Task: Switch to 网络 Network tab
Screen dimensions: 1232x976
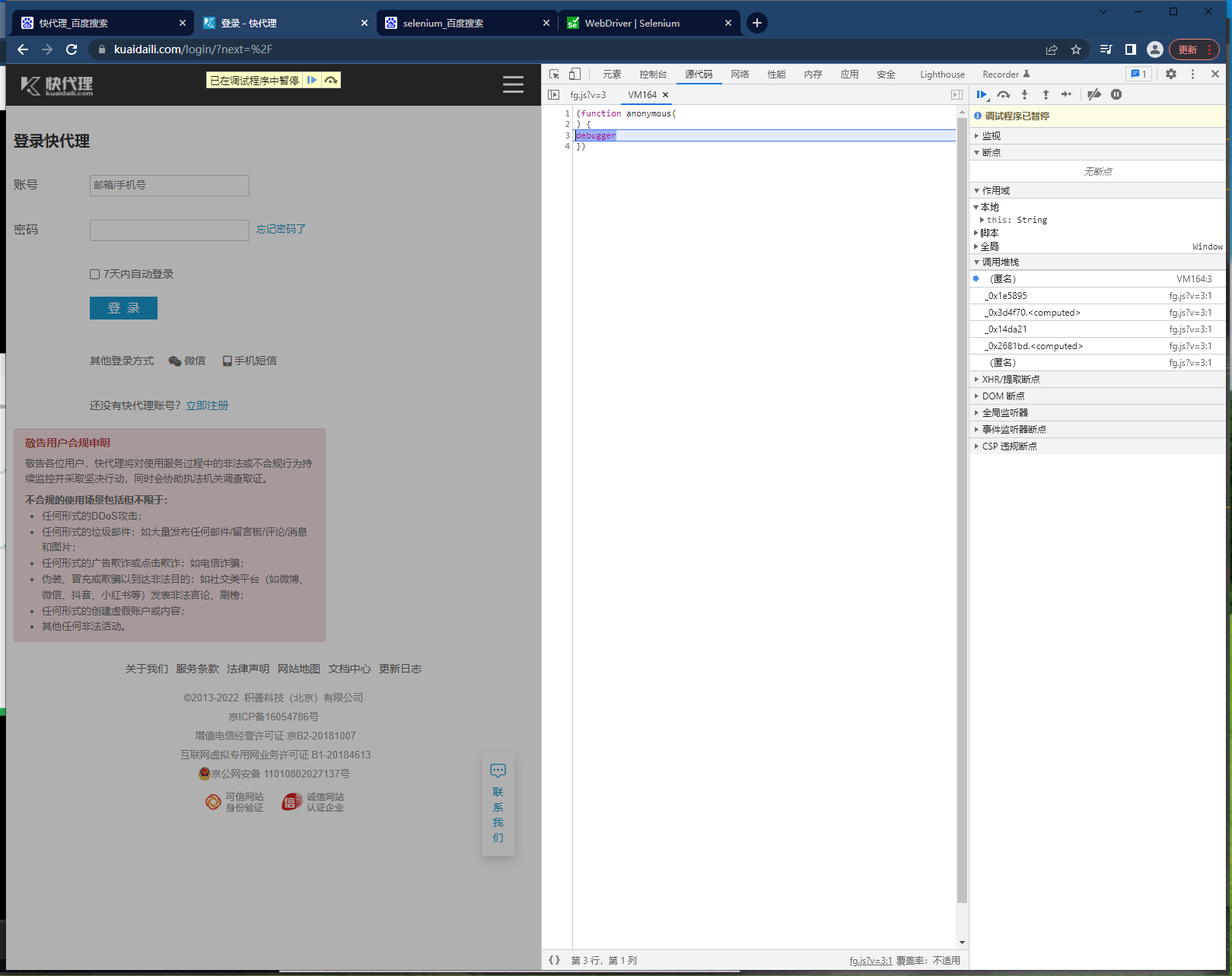Action: tap(740, 74)
